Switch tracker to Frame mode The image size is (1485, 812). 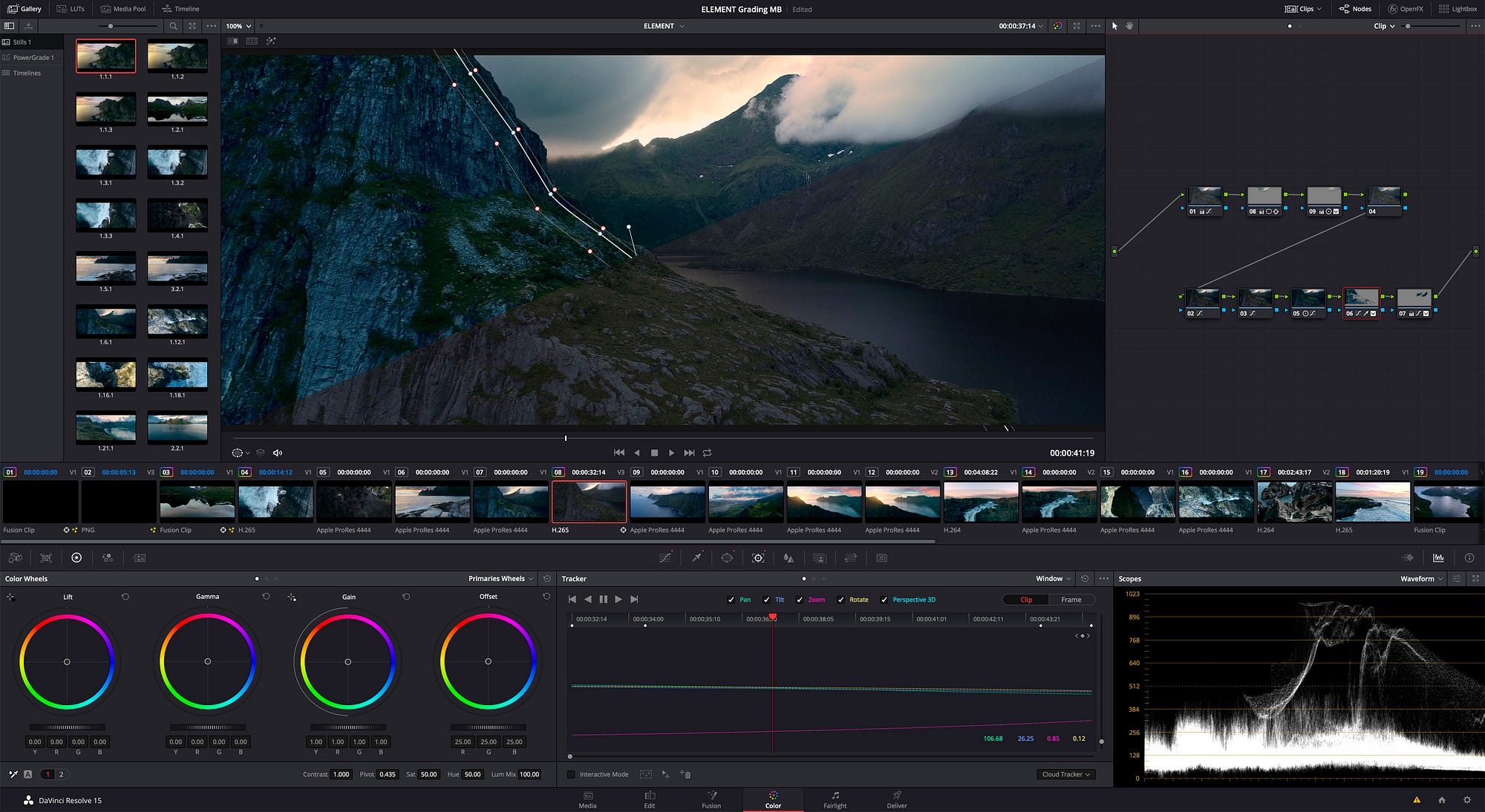(1071, 600)
